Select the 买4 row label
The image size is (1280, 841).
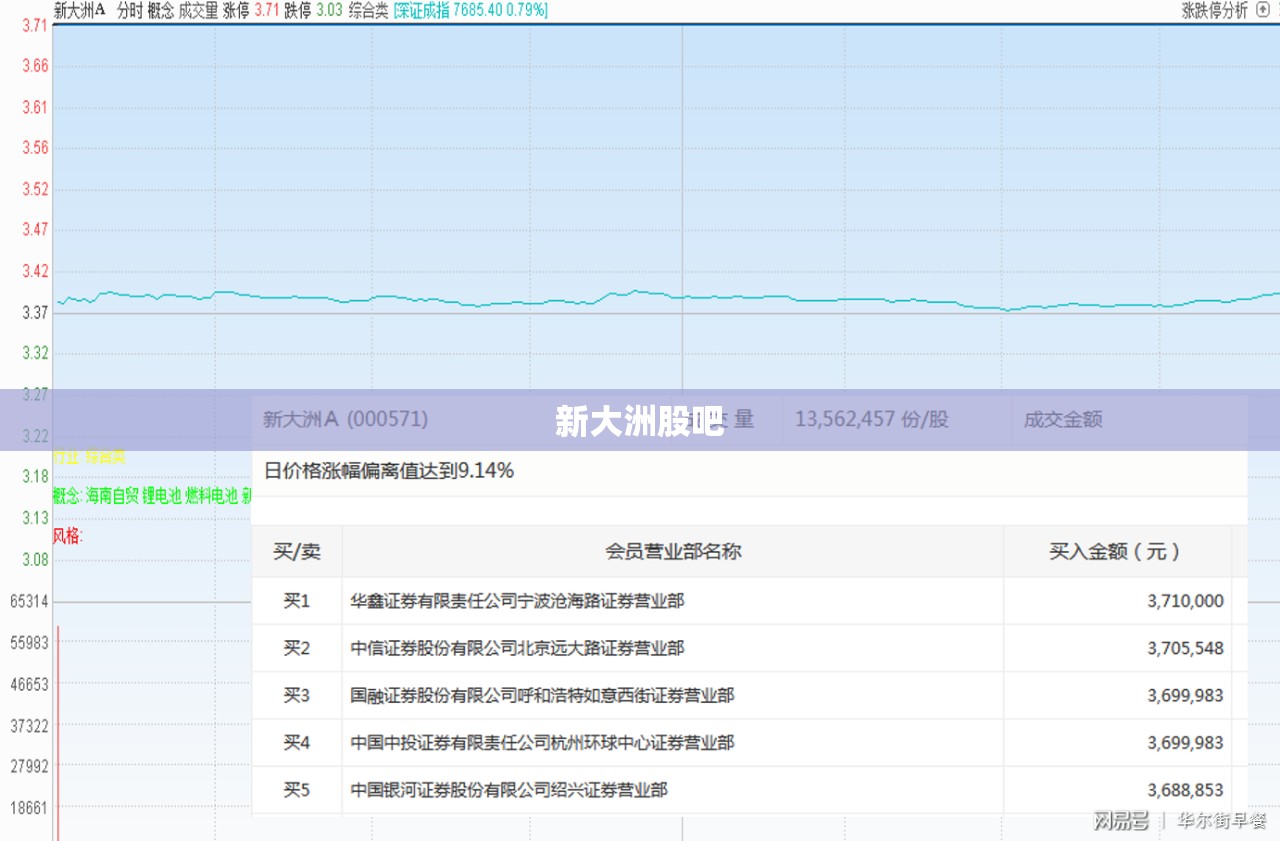coord(297,743)
